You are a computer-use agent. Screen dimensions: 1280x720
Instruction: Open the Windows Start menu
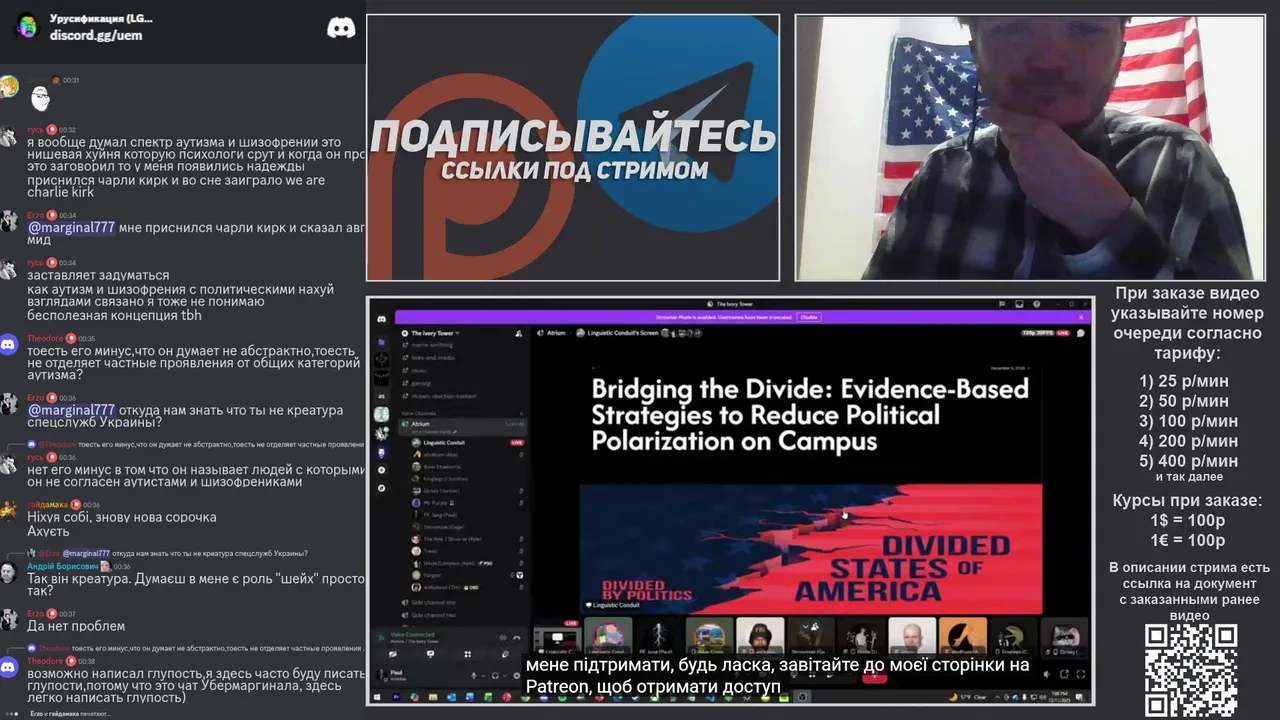click(x=377, y=697)
